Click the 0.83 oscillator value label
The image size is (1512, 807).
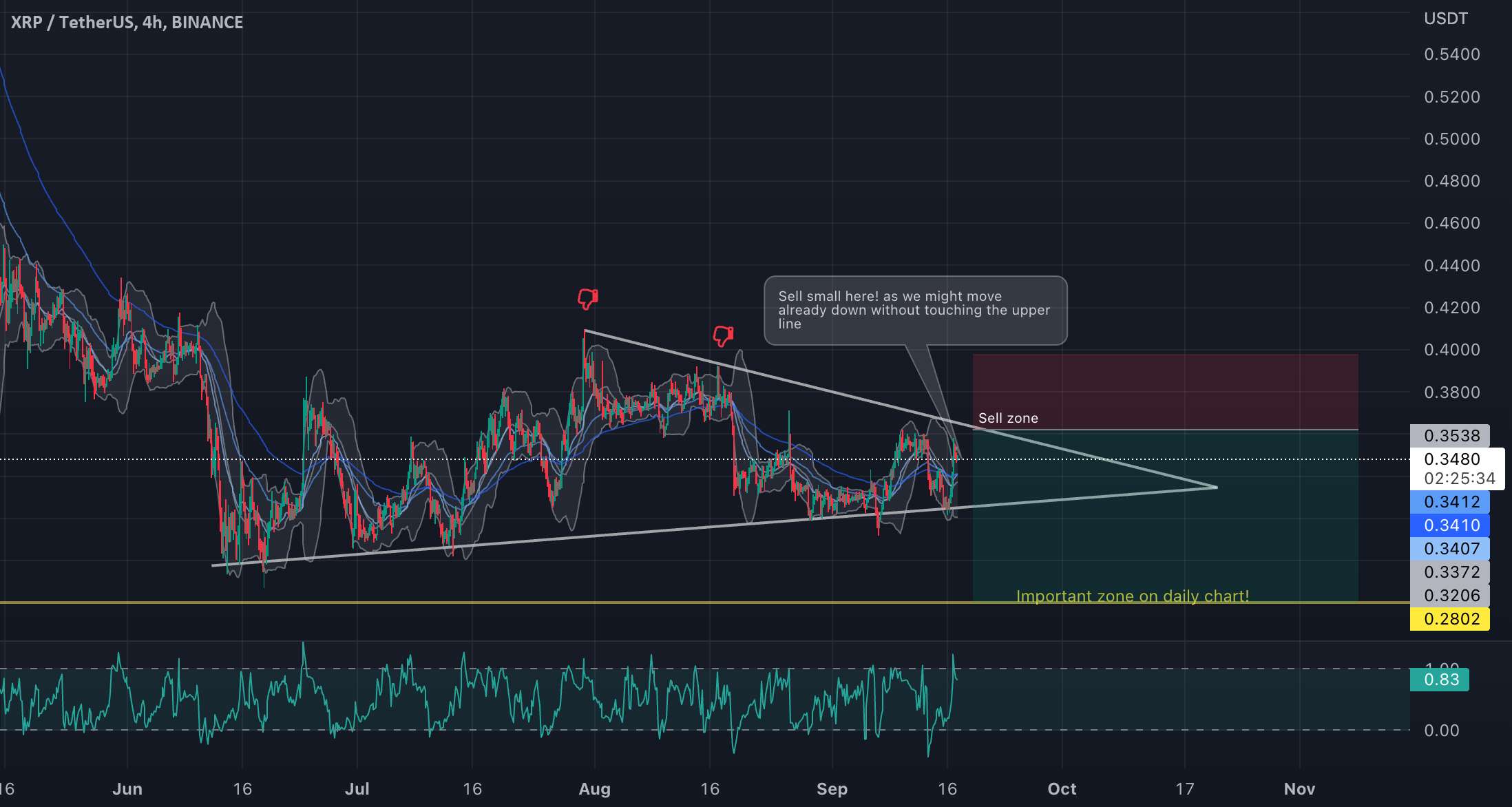1440,680
